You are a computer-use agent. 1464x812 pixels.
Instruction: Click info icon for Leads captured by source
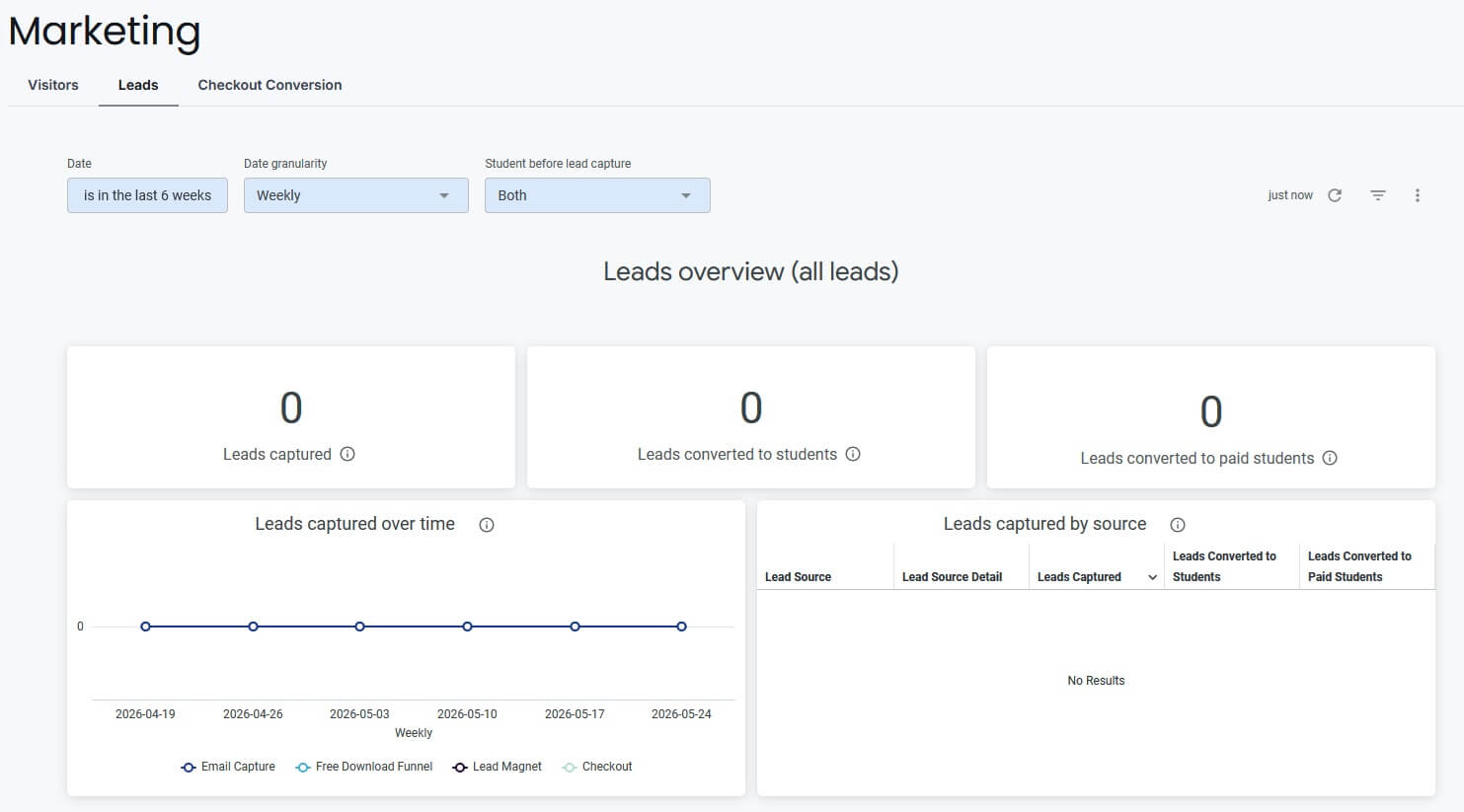tap(1178, 525)
